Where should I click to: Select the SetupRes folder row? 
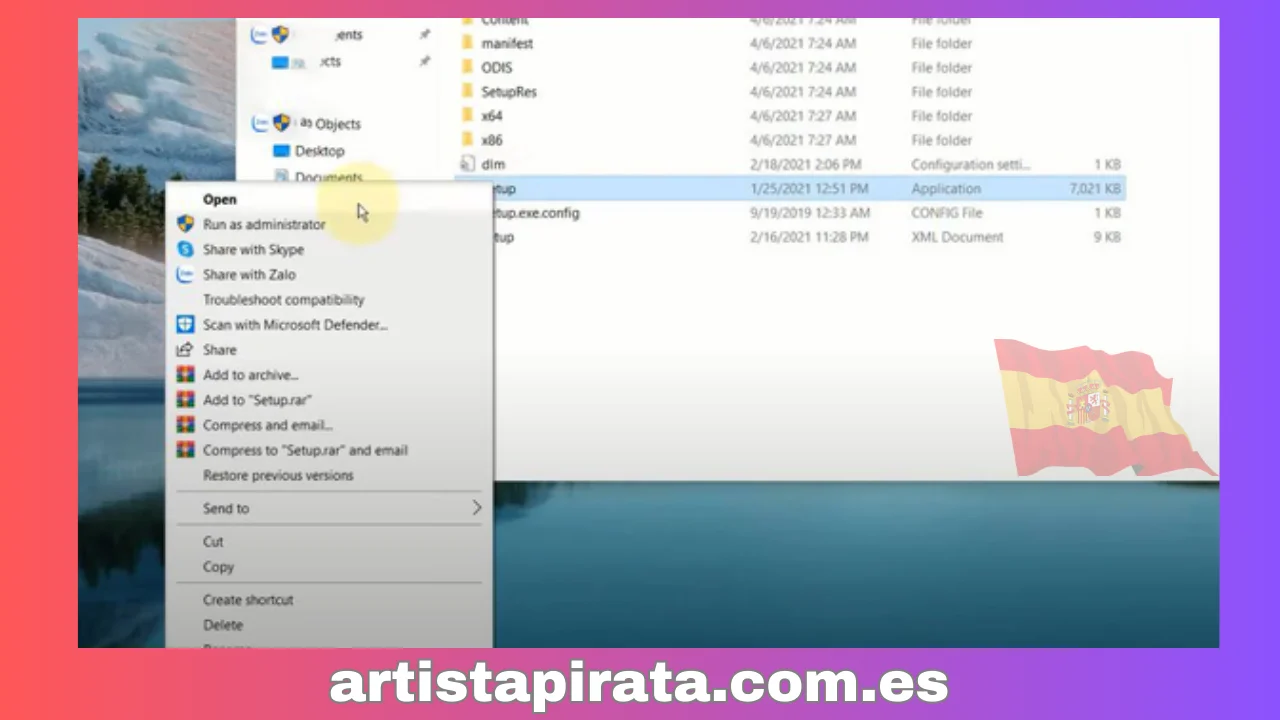[508, 92]
